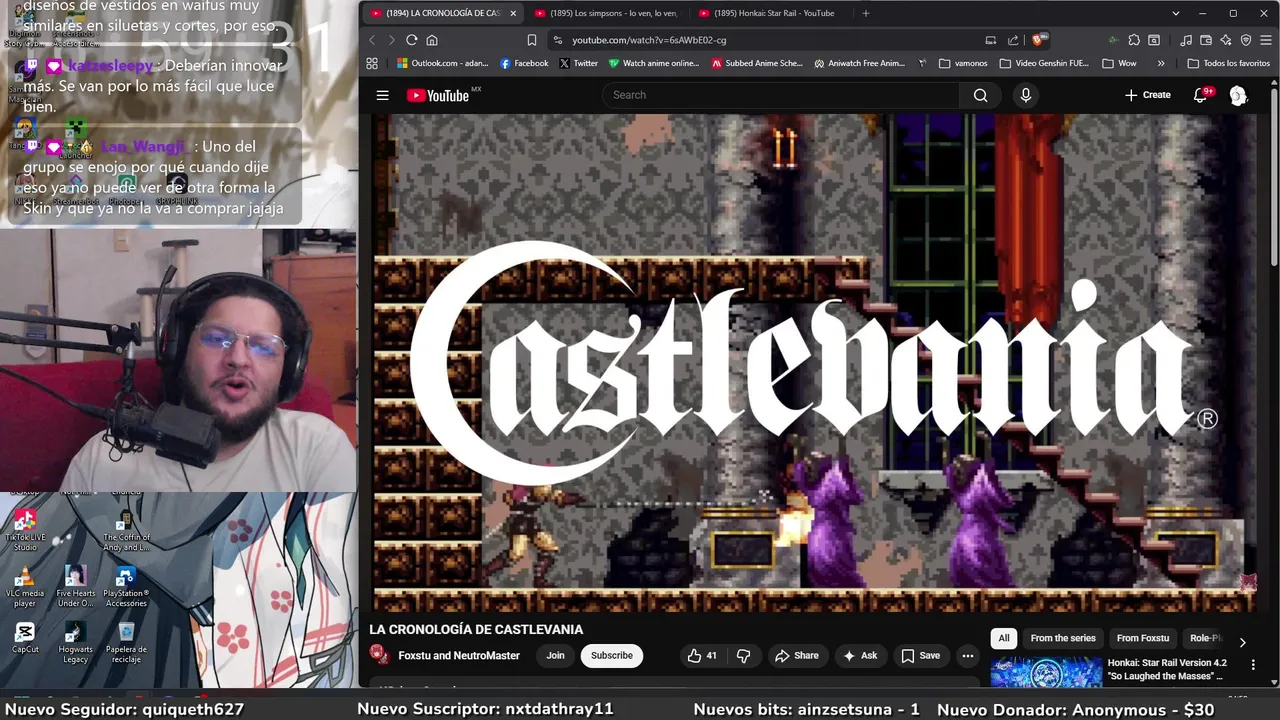This screenshot has height=720, width=1280.
Task: Open the YouTube guide hamburger menu
Action: click(x=382, y=95)
